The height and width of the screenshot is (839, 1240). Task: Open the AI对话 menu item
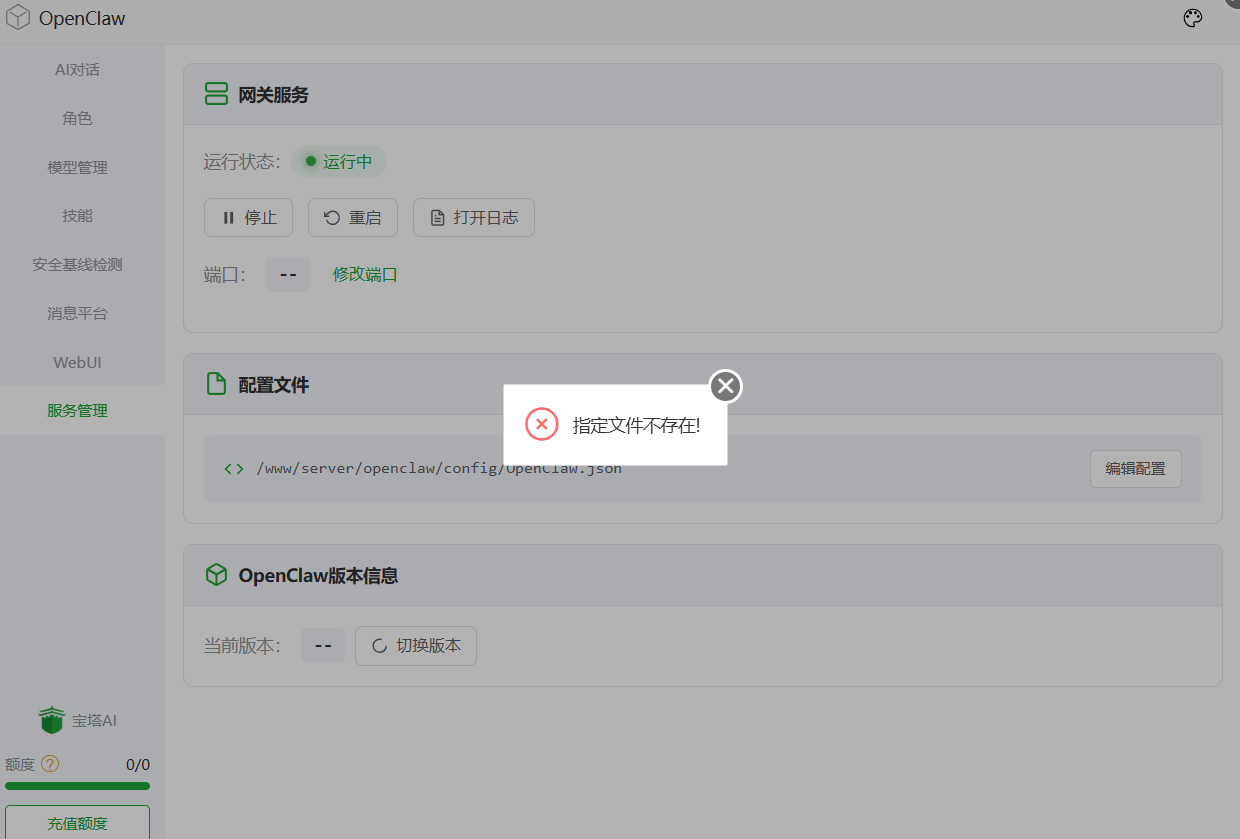[77, 70]
